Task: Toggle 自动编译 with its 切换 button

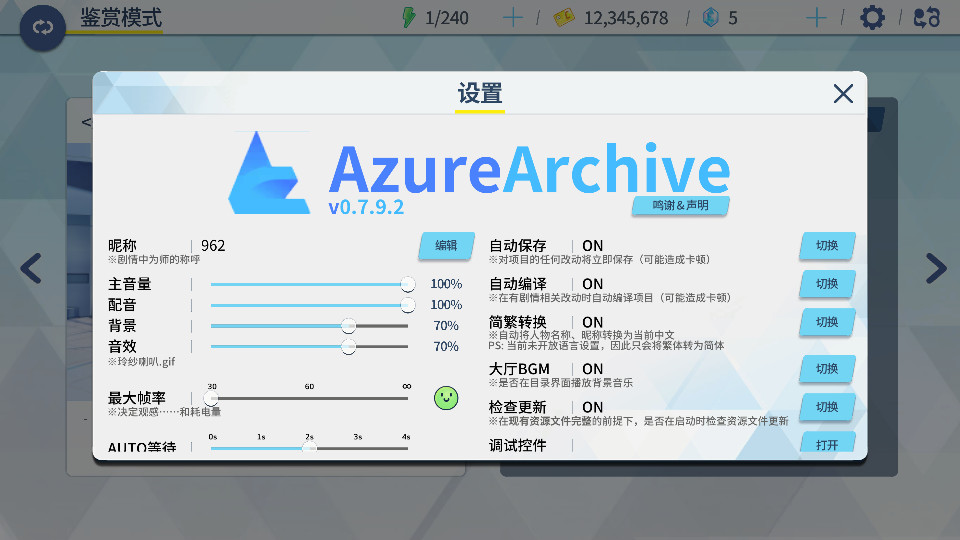Action: [827, 284]
